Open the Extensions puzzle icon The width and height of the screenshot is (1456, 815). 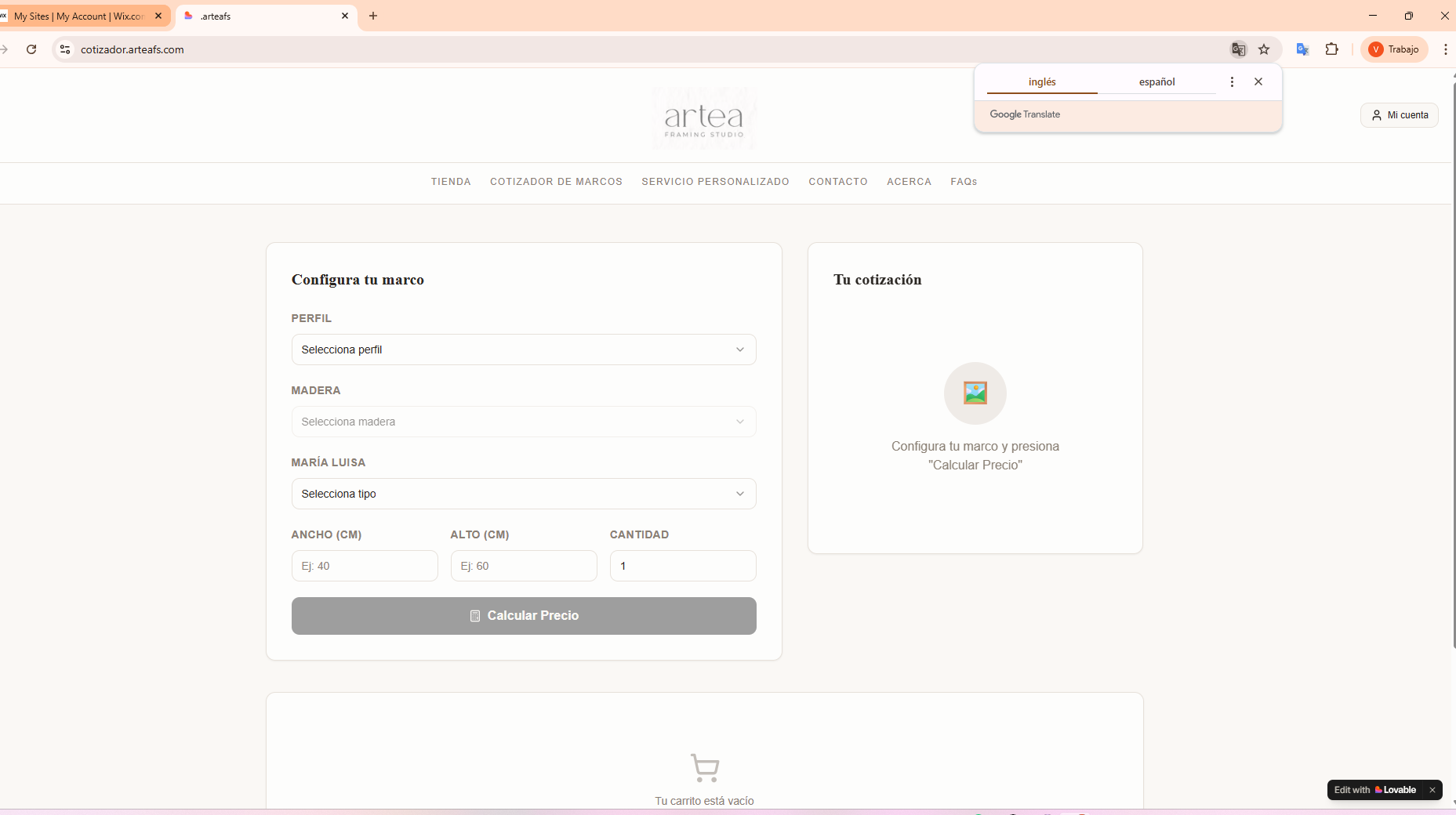[x=1331, y=49]
